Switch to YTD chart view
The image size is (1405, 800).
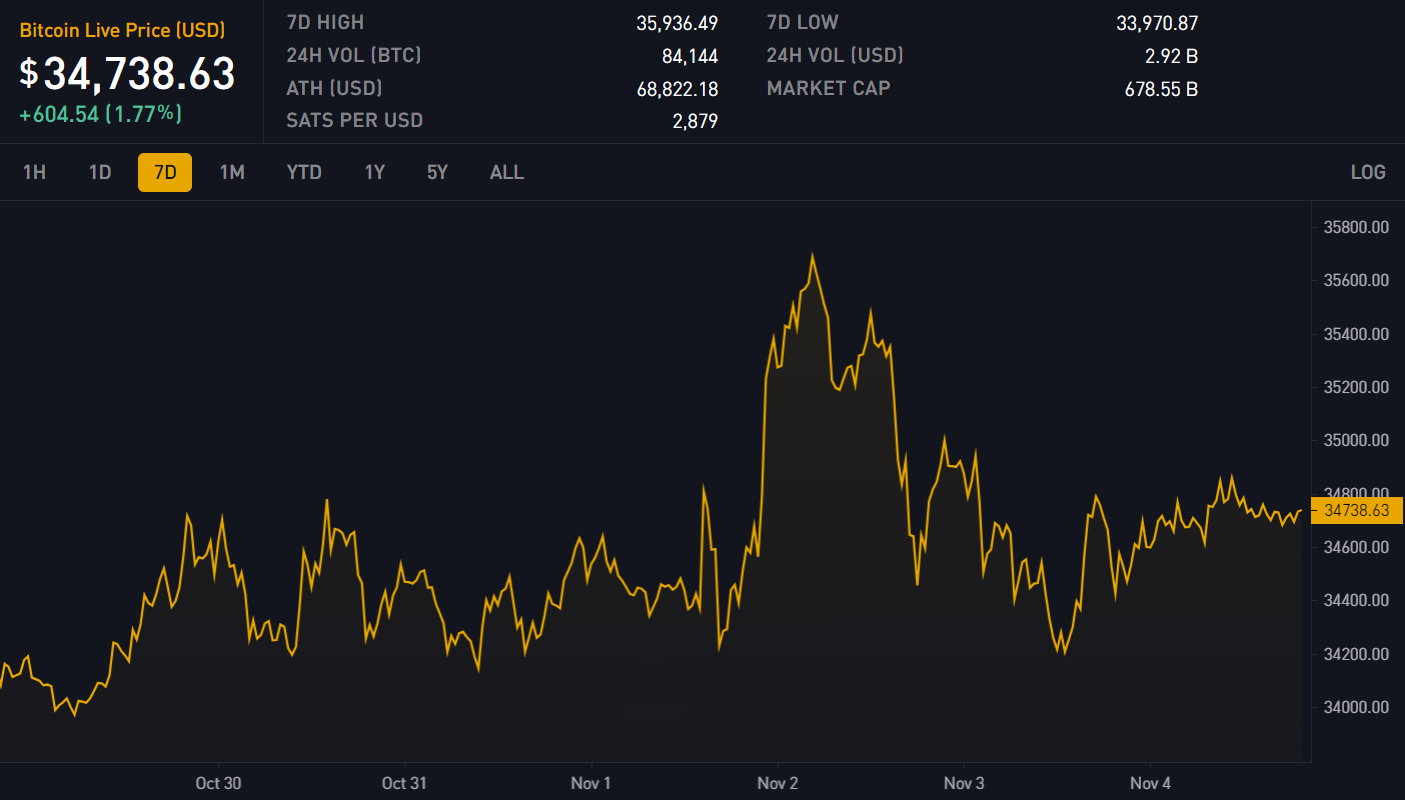[x=304, y=172]
